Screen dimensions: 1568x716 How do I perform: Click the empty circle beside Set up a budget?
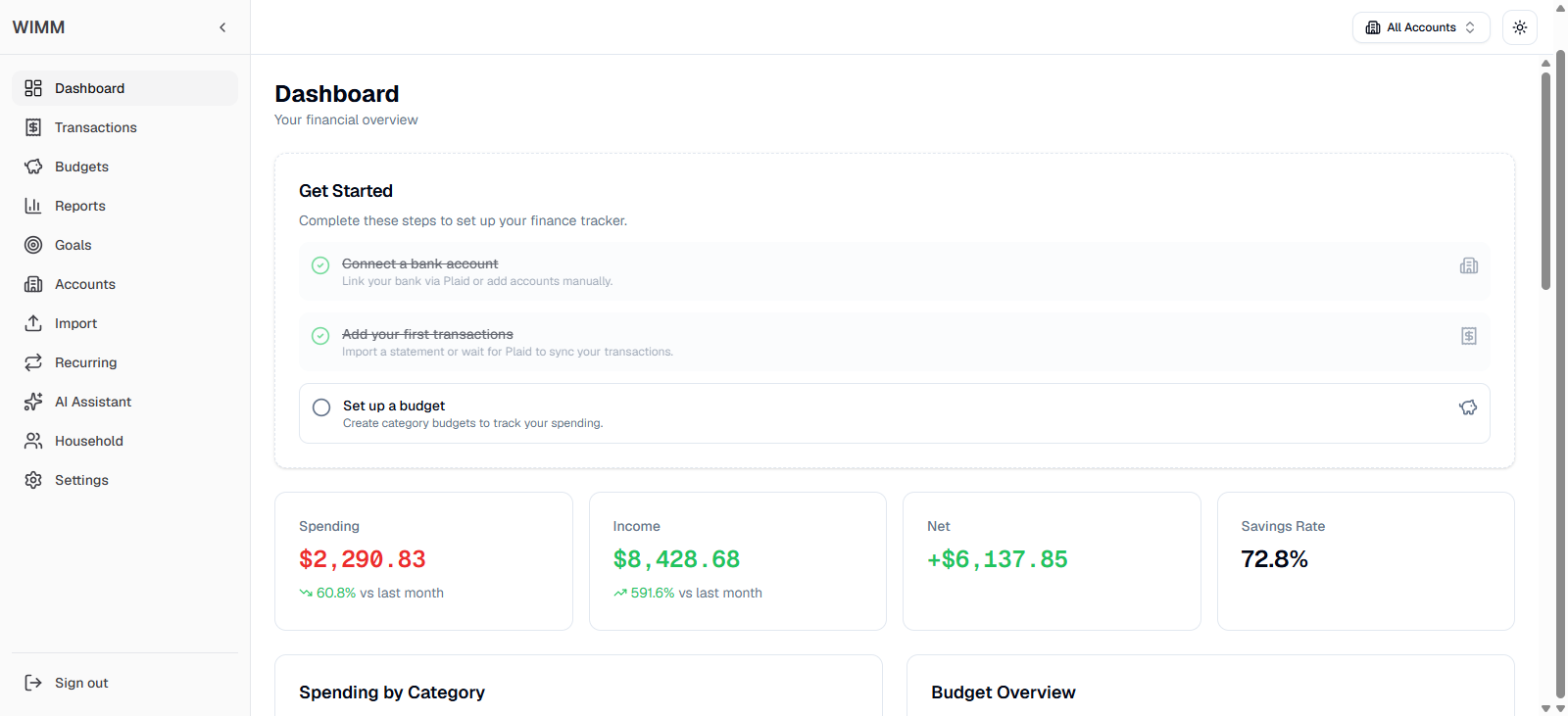pos(321,407)
